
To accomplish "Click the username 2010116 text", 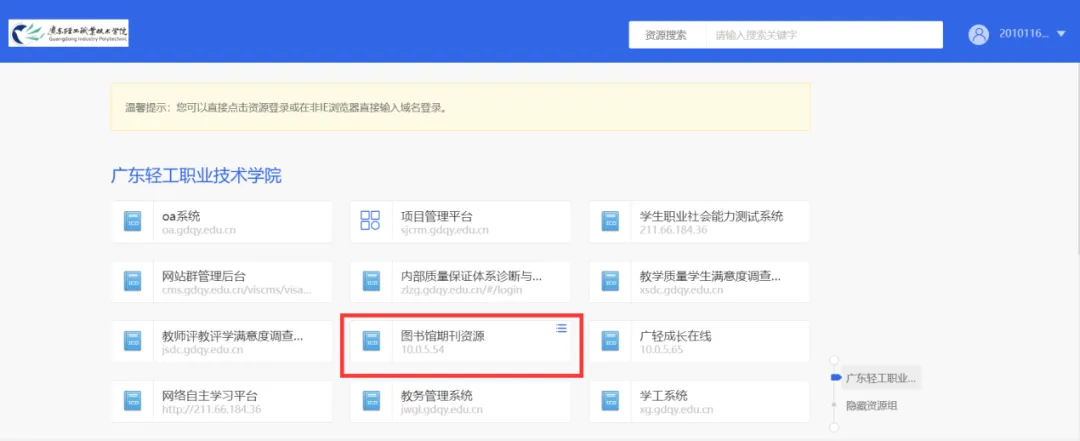I will click(x=1024, y=34).
